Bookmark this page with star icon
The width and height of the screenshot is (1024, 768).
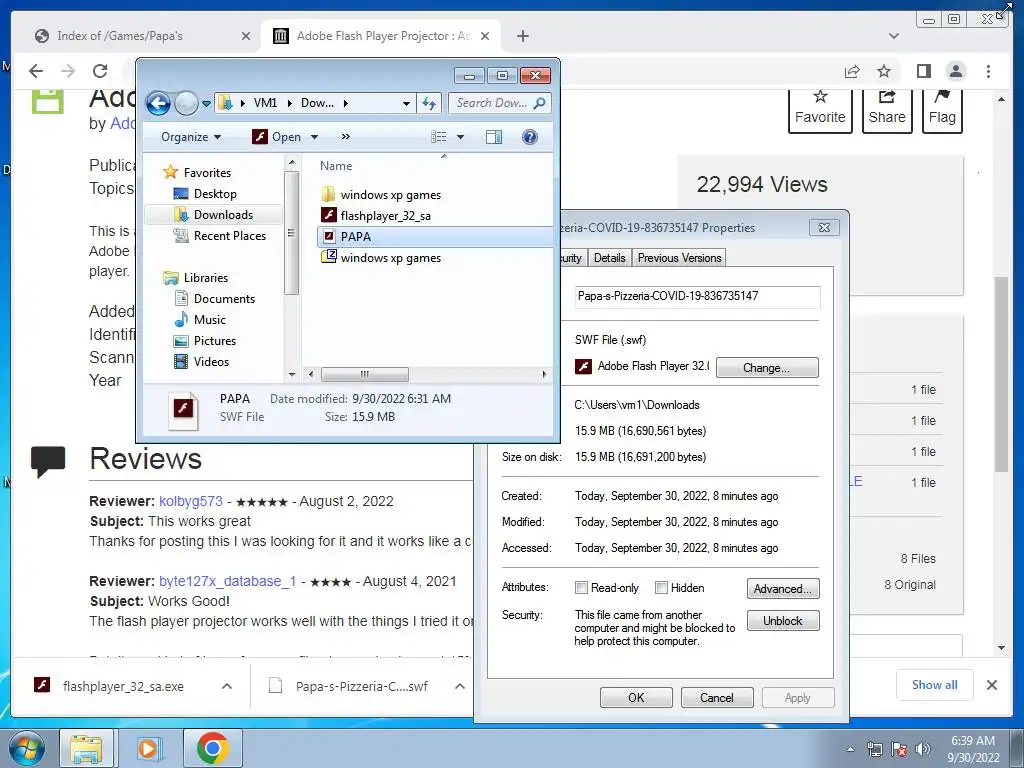[x=884, y=71]
